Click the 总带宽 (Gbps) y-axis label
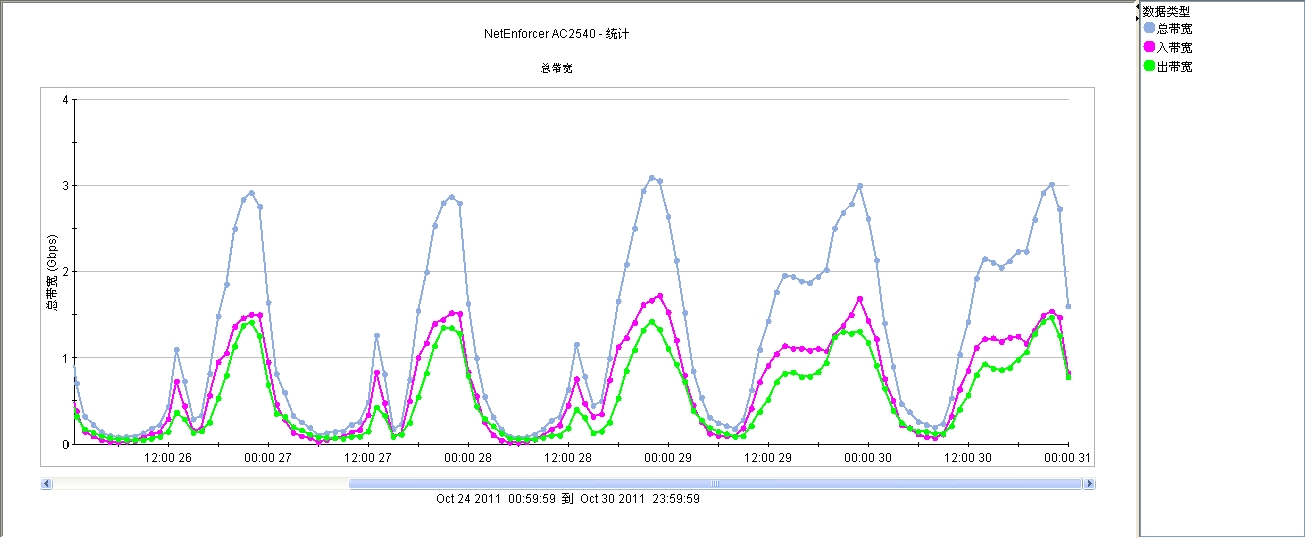Screen dimensions: 1306x538 (52, 275)
